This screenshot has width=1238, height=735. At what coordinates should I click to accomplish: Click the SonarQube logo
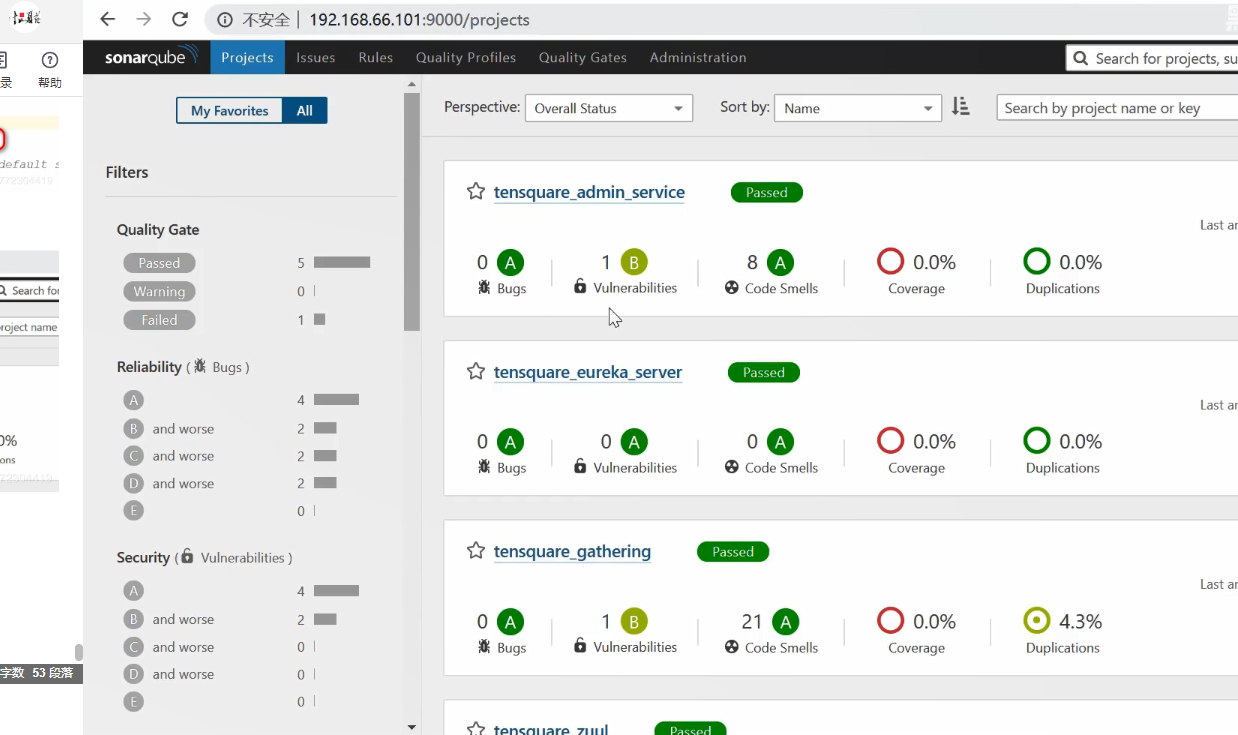pos(151,57)
